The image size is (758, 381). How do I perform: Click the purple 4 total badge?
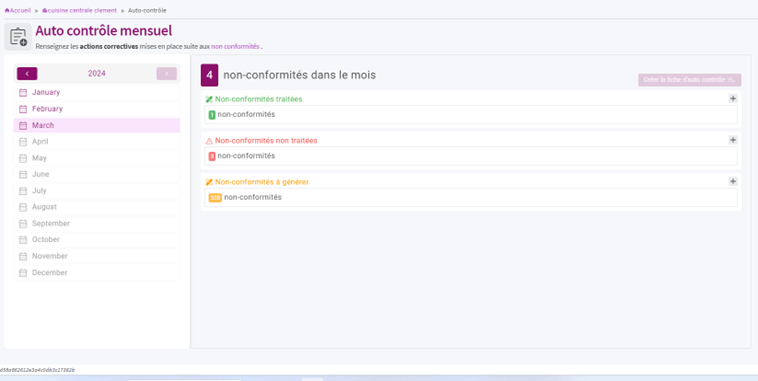tap(209, 75)
